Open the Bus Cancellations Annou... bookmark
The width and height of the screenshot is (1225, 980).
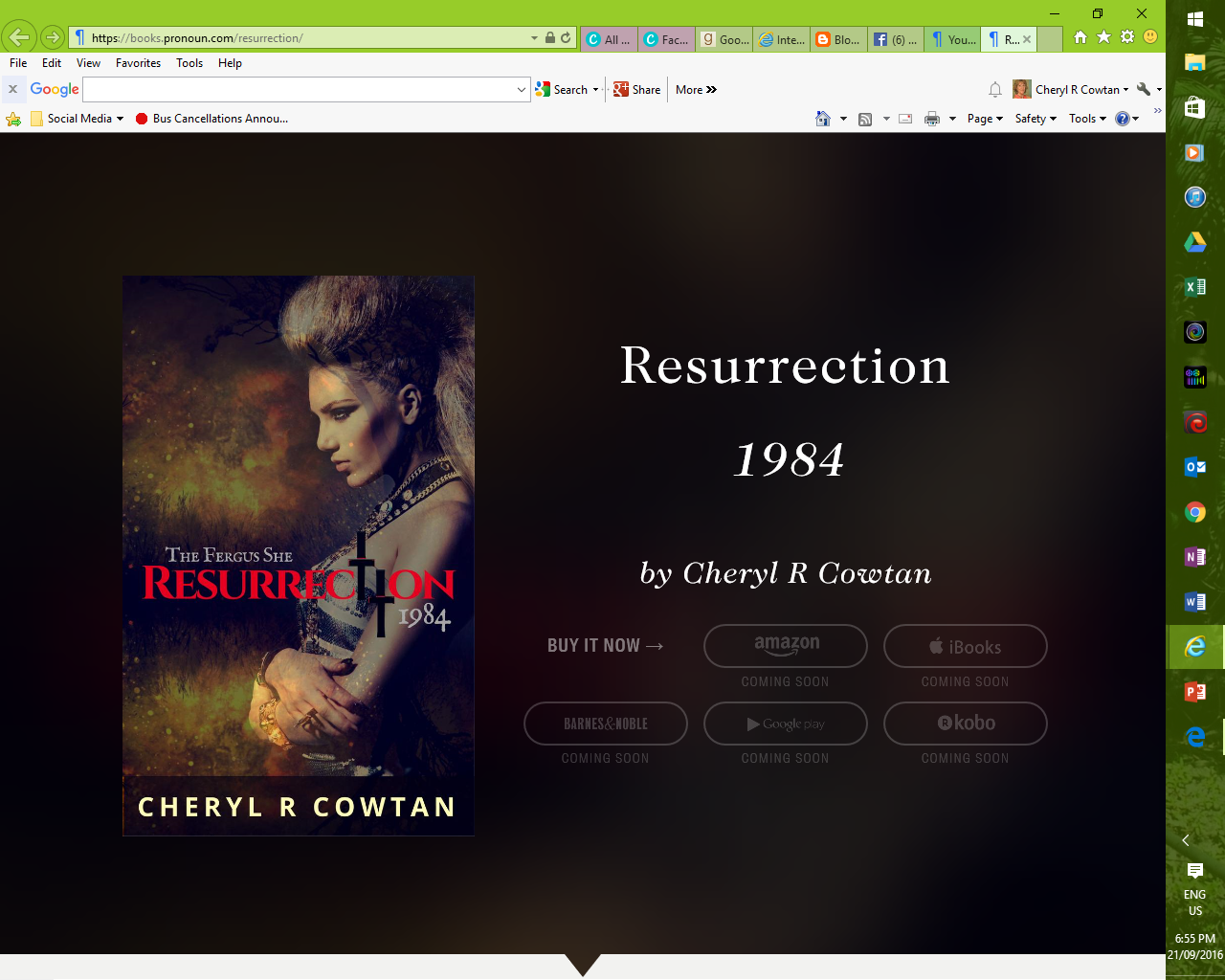(x=212, y=119)
